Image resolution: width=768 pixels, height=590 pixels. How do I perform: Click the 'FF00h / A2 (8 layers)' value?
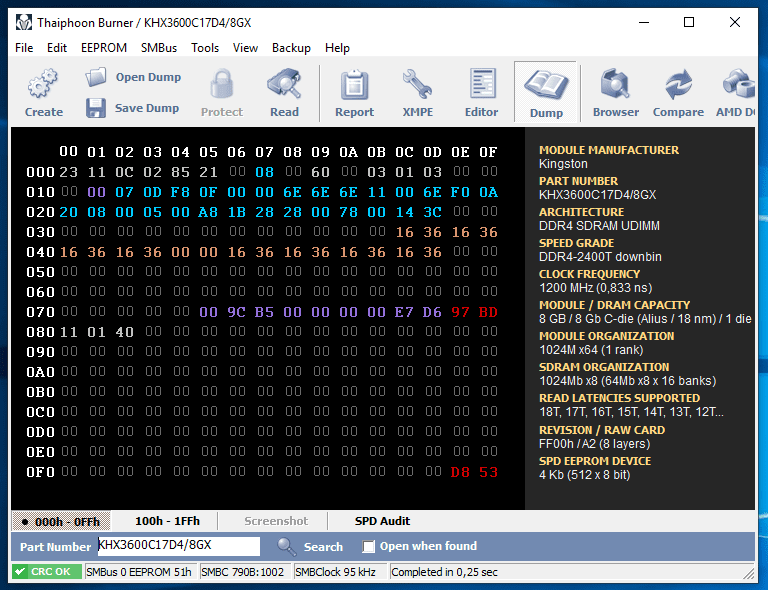click(x=594, y=444)
